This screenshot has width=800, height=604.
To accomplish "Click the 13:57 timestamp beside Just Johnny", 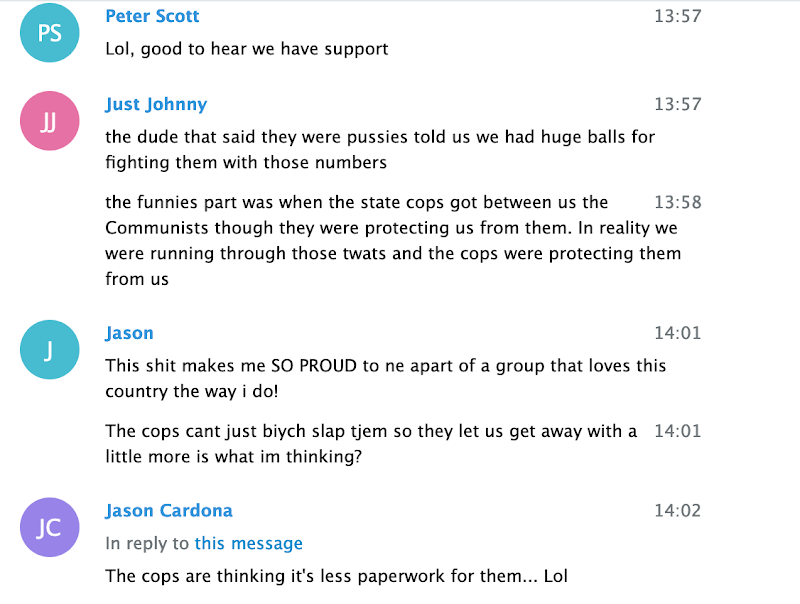I will (677, 104).
